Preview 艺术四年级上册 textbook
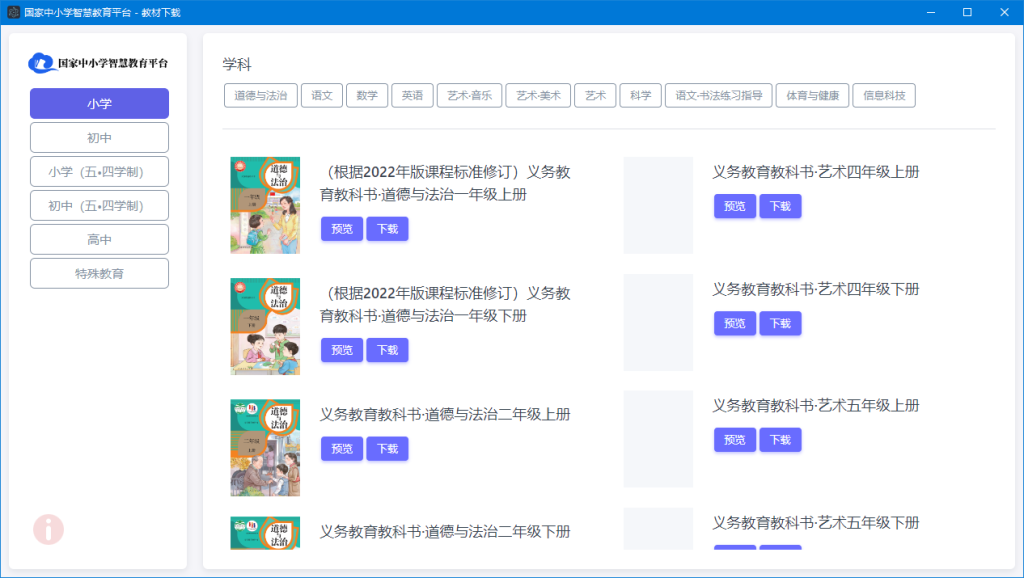 point(735,206)
